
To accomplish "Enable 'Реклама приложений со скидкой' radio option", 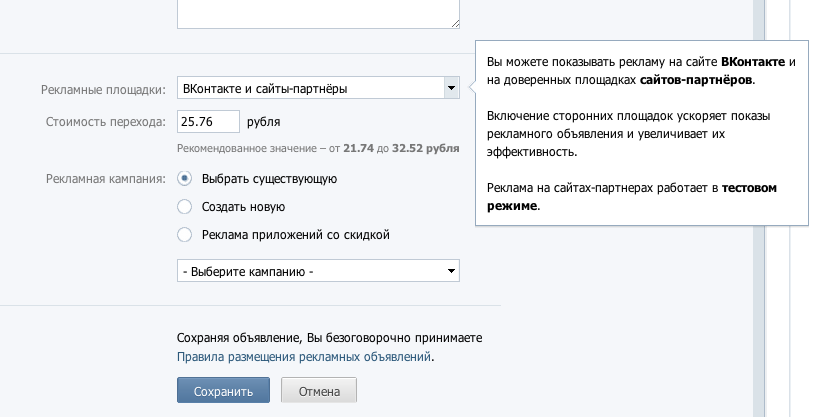I will click(x=183, y=235).
